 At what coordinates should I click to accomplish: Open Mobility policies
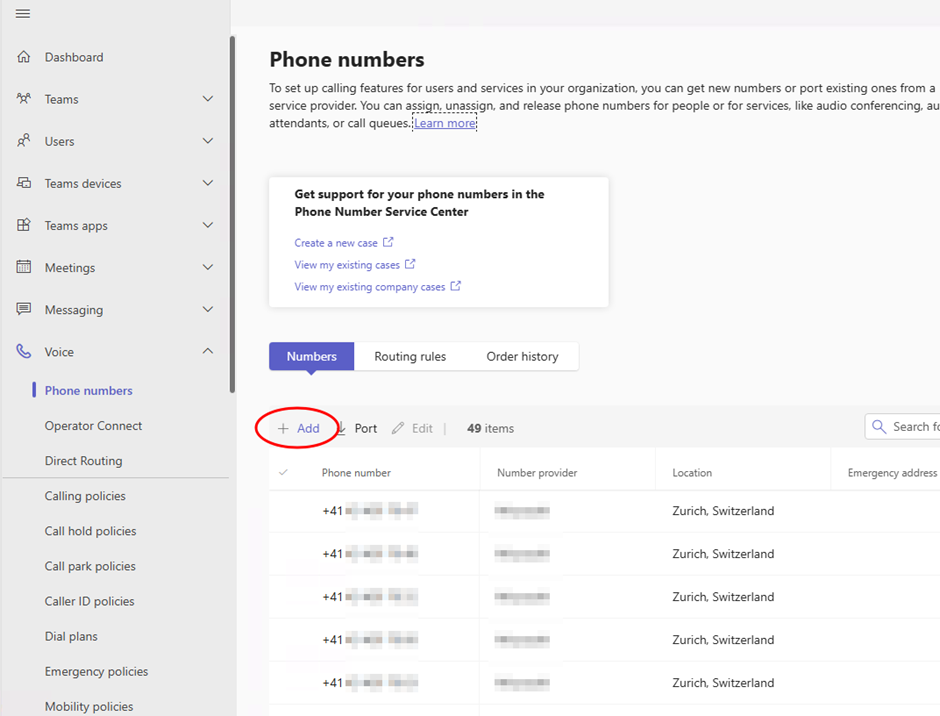point(89,706)
